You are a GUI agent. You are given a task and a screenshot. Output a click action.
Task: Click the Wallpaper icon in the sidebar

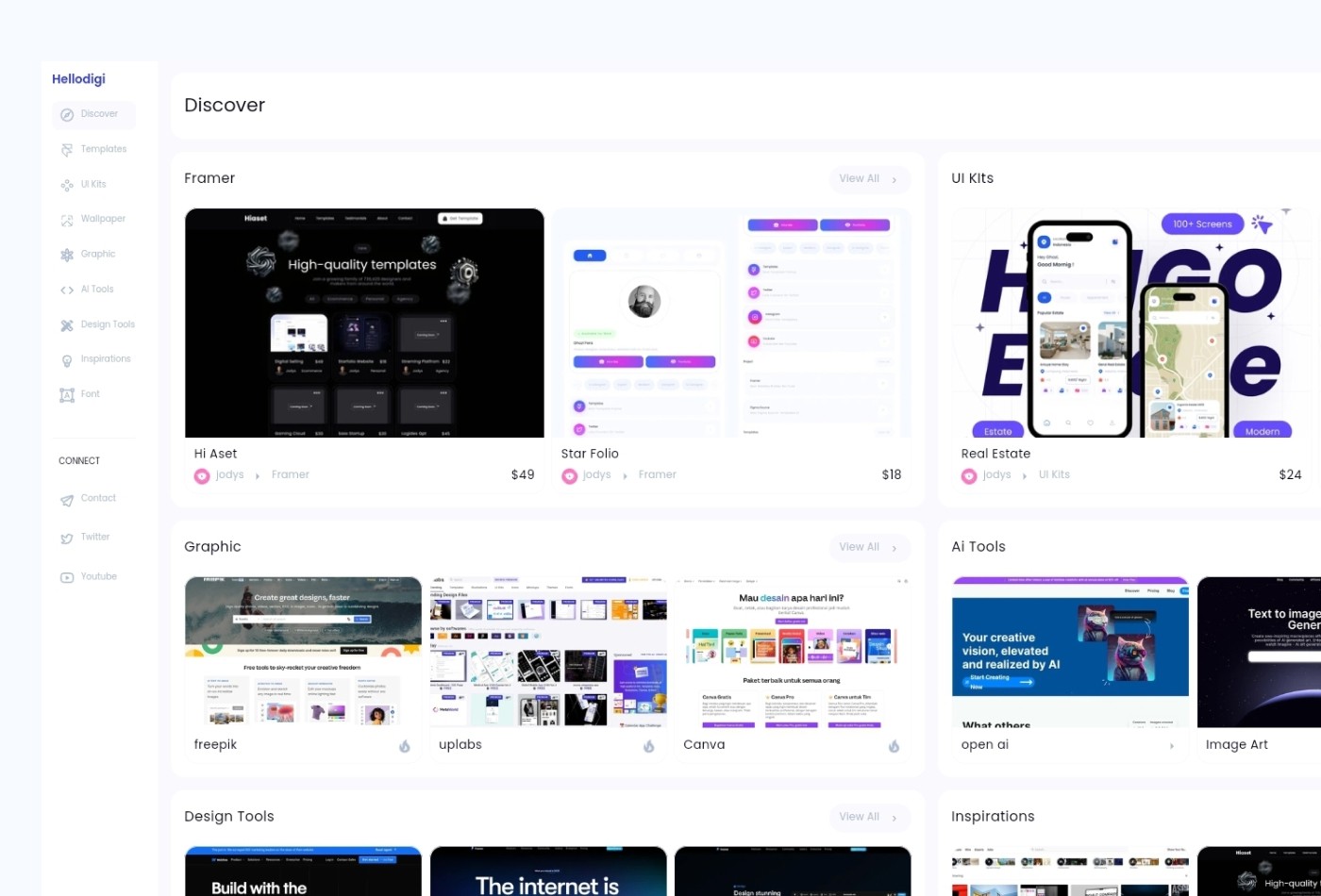tap(66, 218)
